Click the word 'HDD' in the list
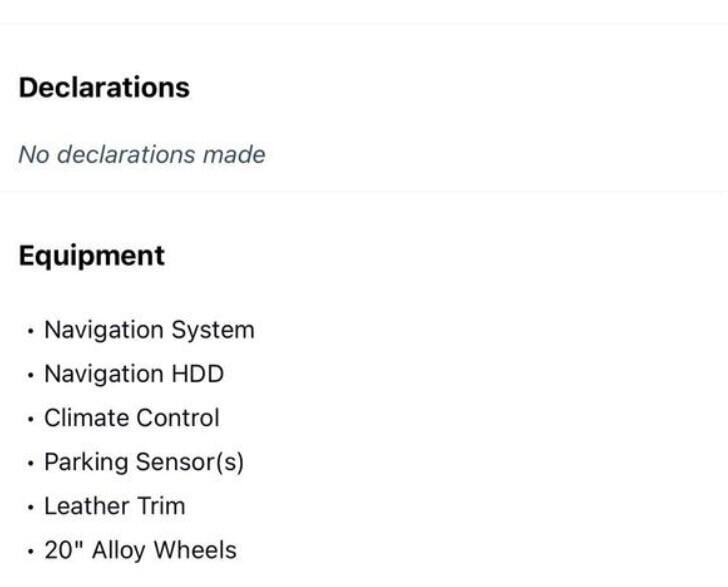The height and width of the screenshot is (587, 728). [x=198, y=374]
